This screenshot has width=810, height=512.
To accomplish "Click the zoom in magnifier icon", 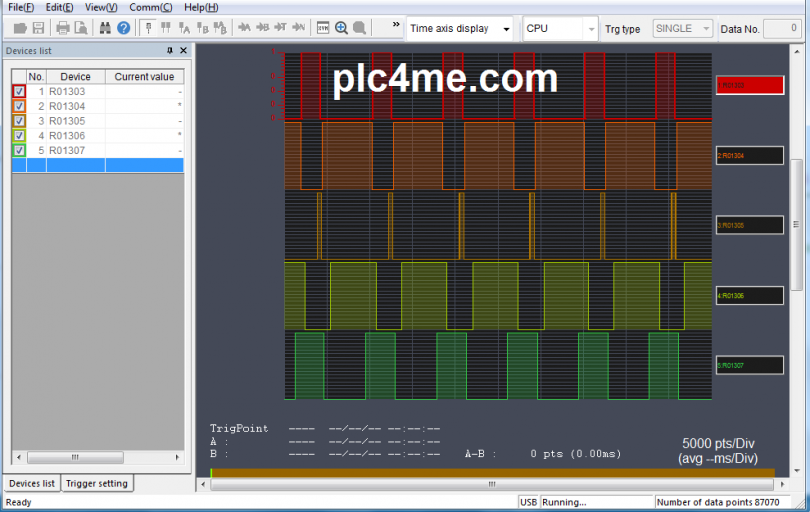I will [x=341, y=28].
